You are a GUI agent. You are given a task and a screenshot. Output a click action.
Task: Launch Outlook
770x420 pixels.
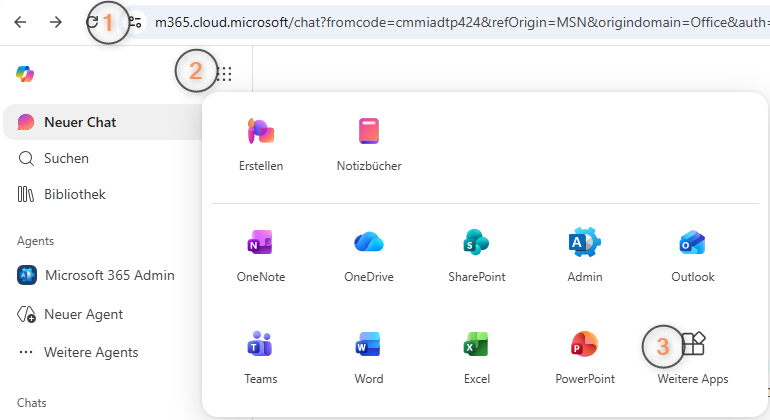coord(692,255)
